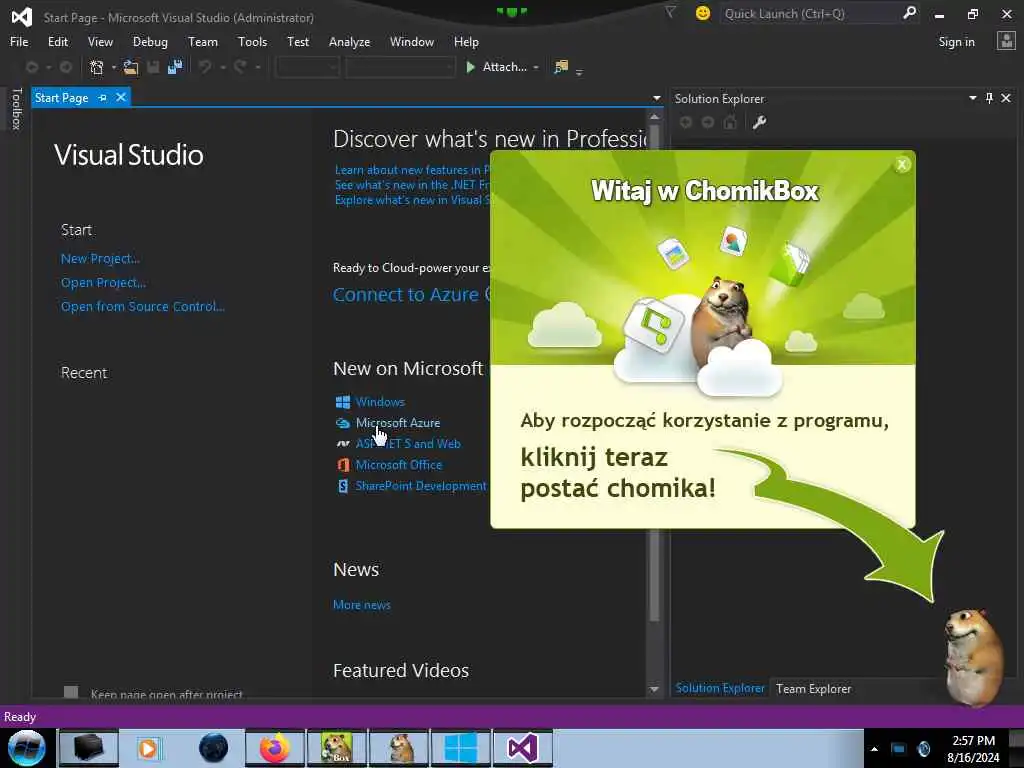The image size is (1024, 768).
Task: Open the Test menu
Action: [298, 42]
